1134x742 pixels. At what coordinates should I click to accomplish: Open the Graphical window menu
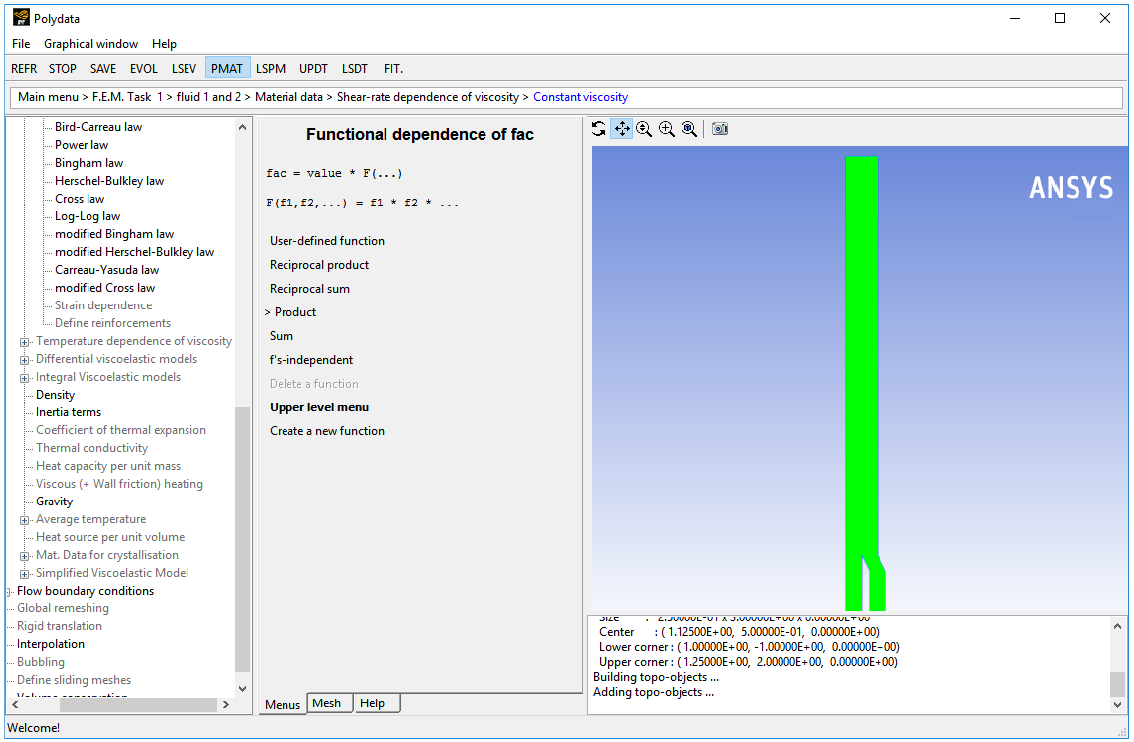pyautogui.click(x=91, y=44)
